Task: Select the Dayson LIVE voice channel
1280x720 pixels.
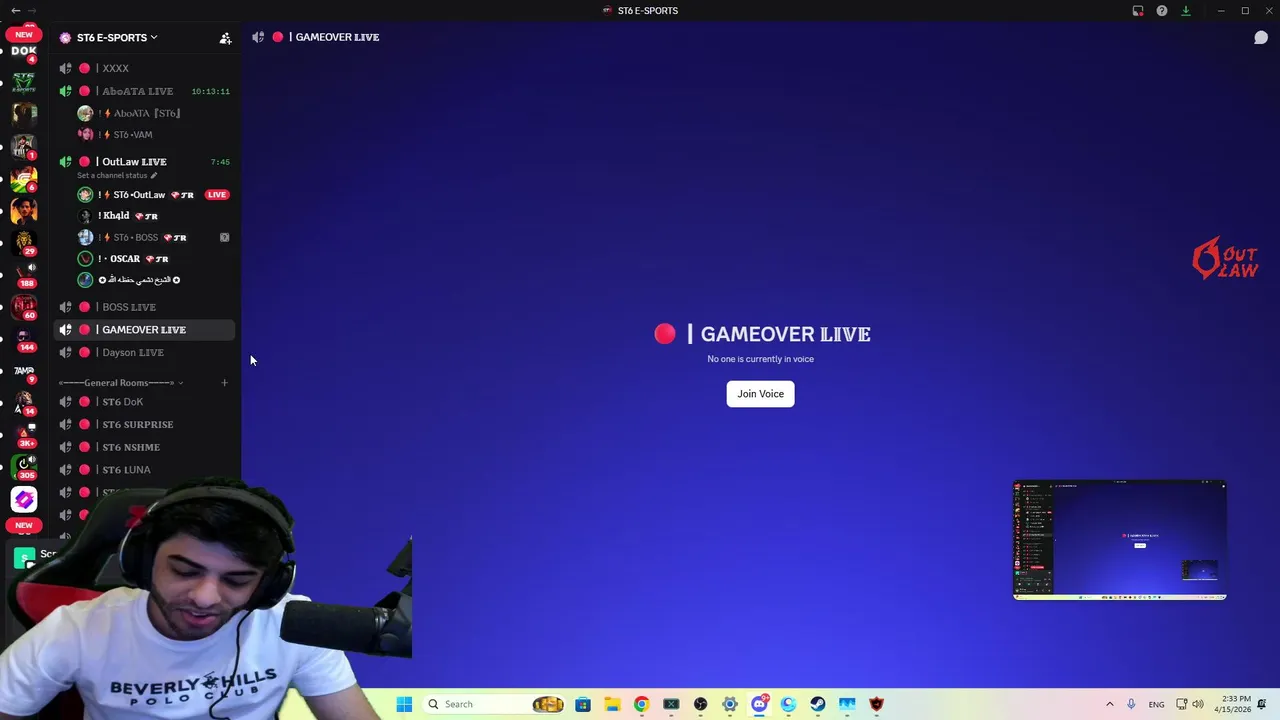Action: [x=144, y=353]
